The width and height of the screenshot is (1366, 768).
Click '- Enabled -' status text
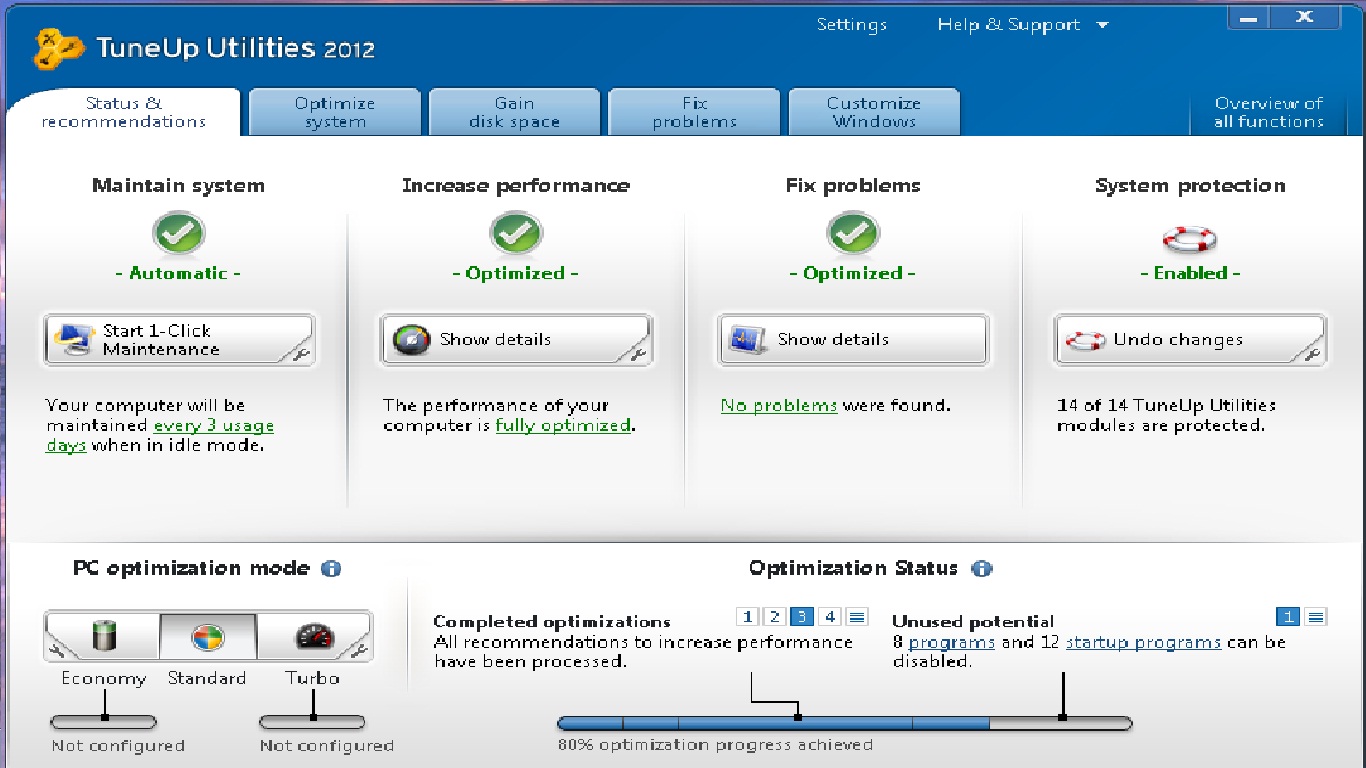coord(1190,274)
